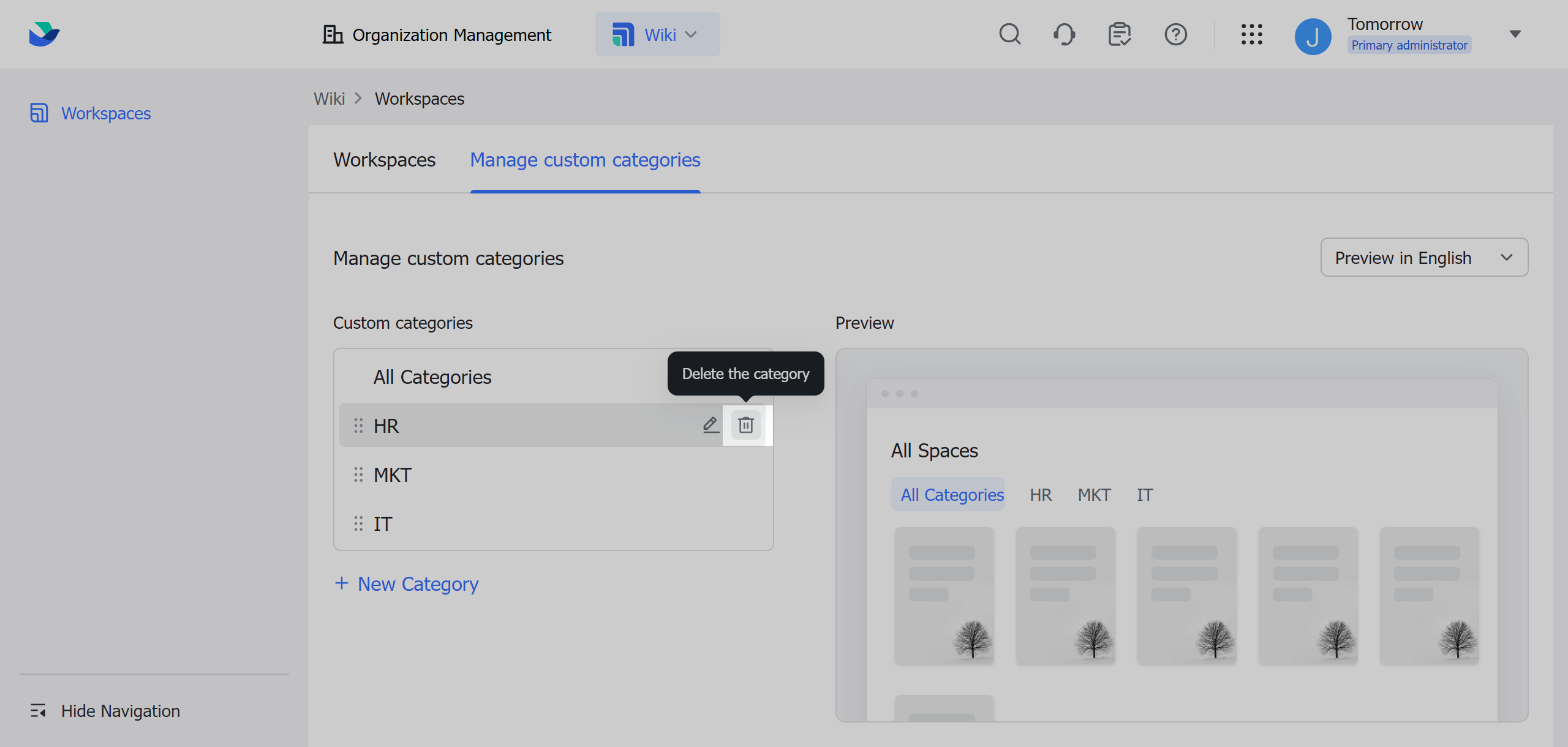The width and height of the screenshot is (1568, 747).
Task: Select the IT tab in preview
Action: (x=1145, y=495)
